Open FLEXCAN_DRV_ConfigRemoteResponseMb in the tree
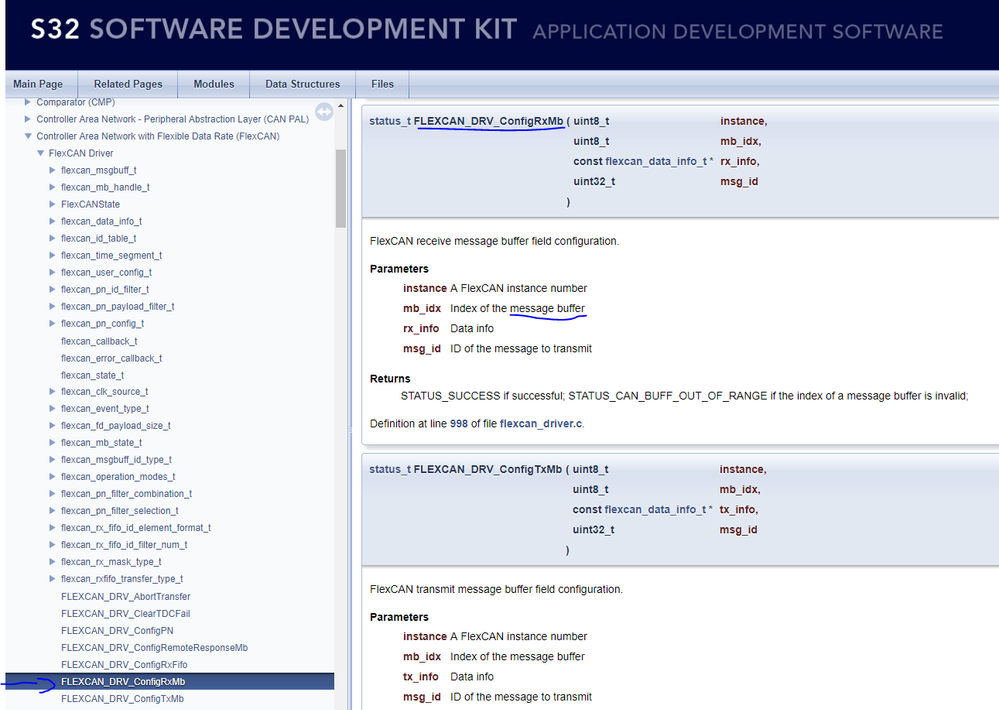The image size is (999, 710). click(154, 648)
